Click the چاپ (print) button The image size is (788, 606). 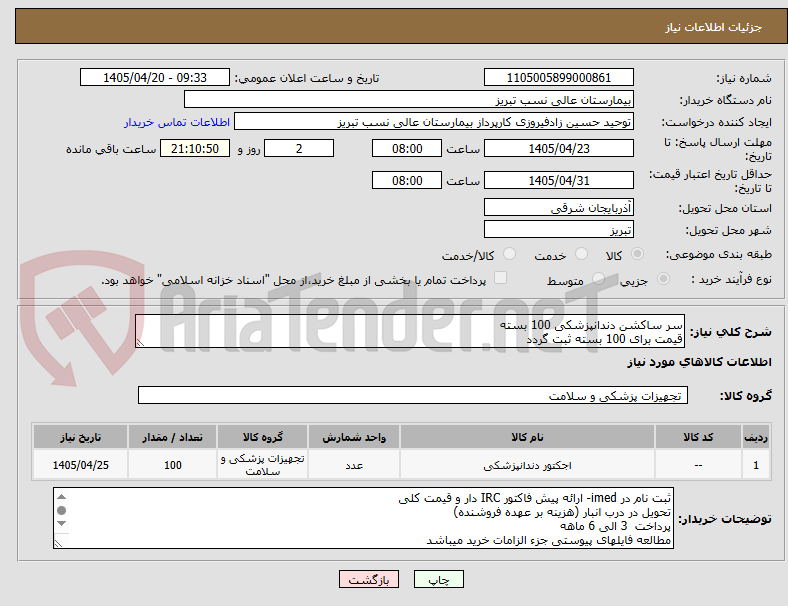(438, 579)
